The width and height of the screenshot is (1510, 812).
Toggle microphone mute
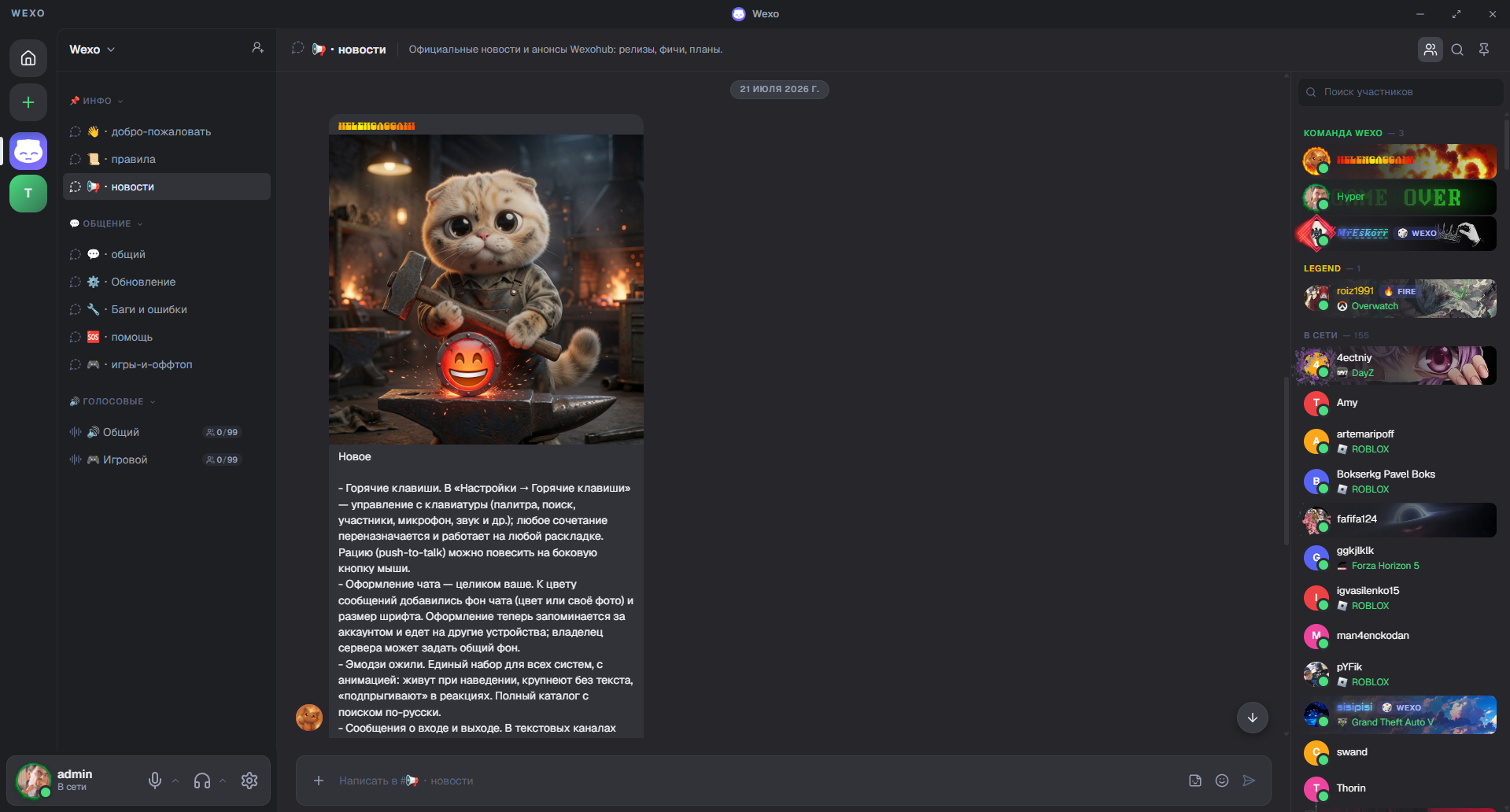point(155,781)
